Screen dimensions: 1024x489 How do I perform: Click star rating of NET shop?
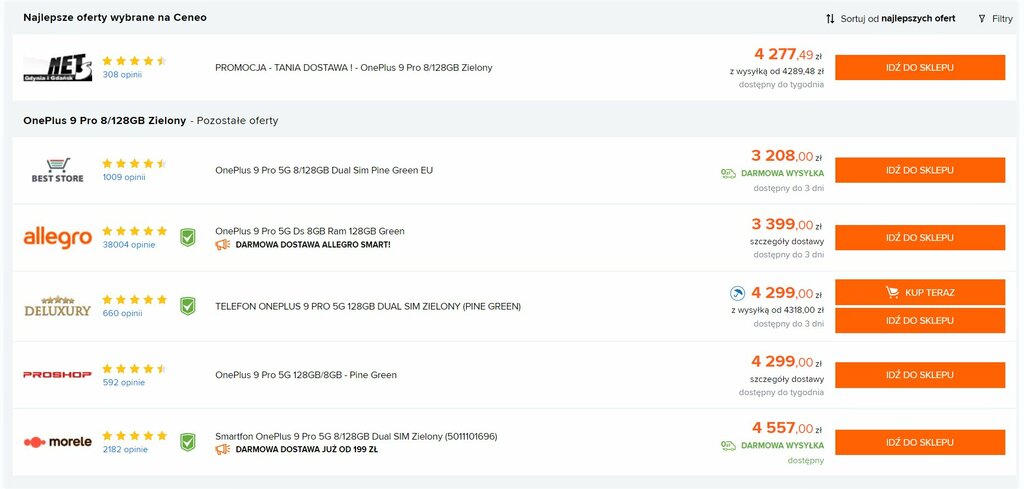[135, 61]
